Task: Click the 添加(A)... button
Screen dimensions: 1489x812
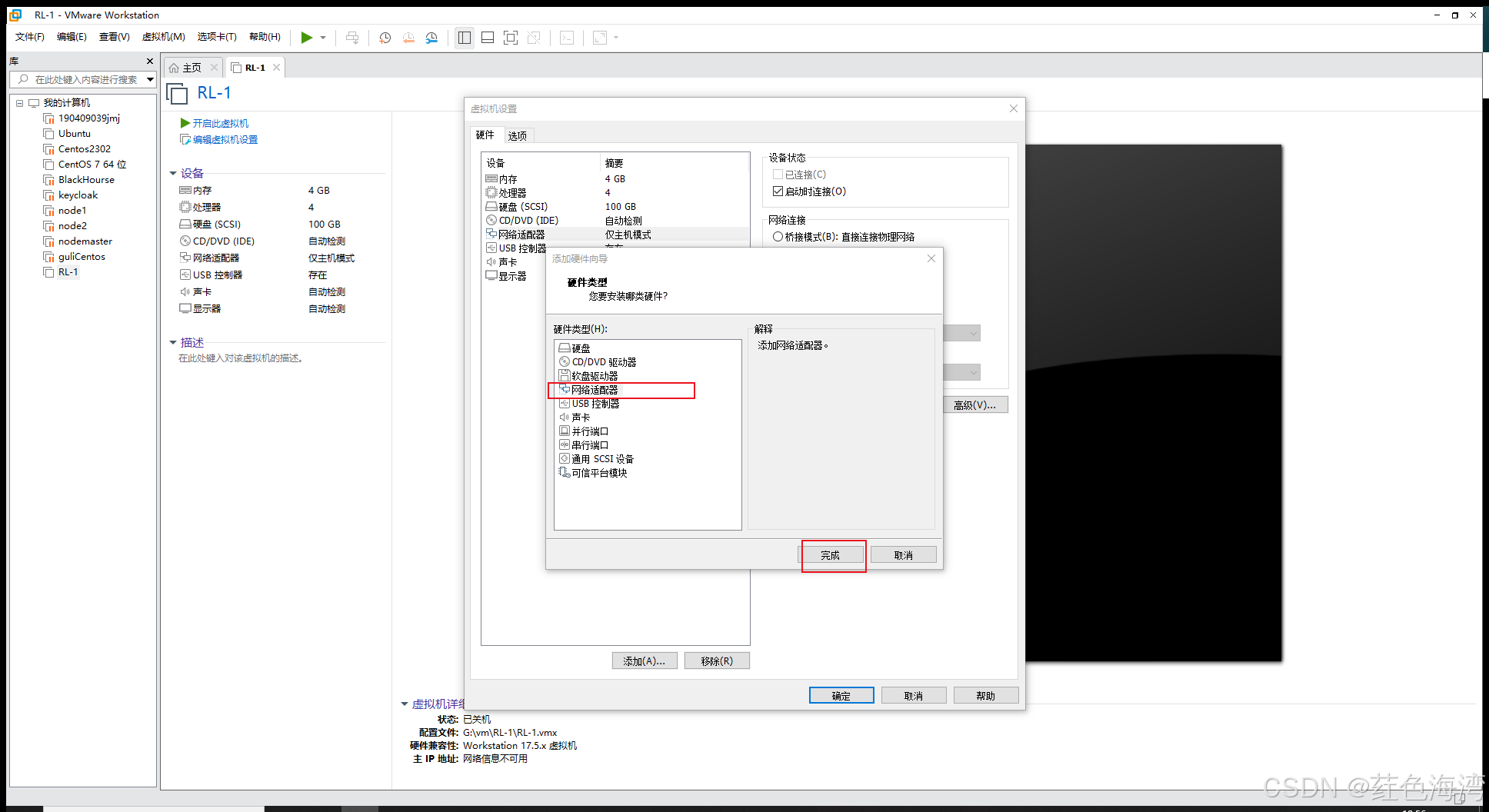Action: click(x=645, y=661)
